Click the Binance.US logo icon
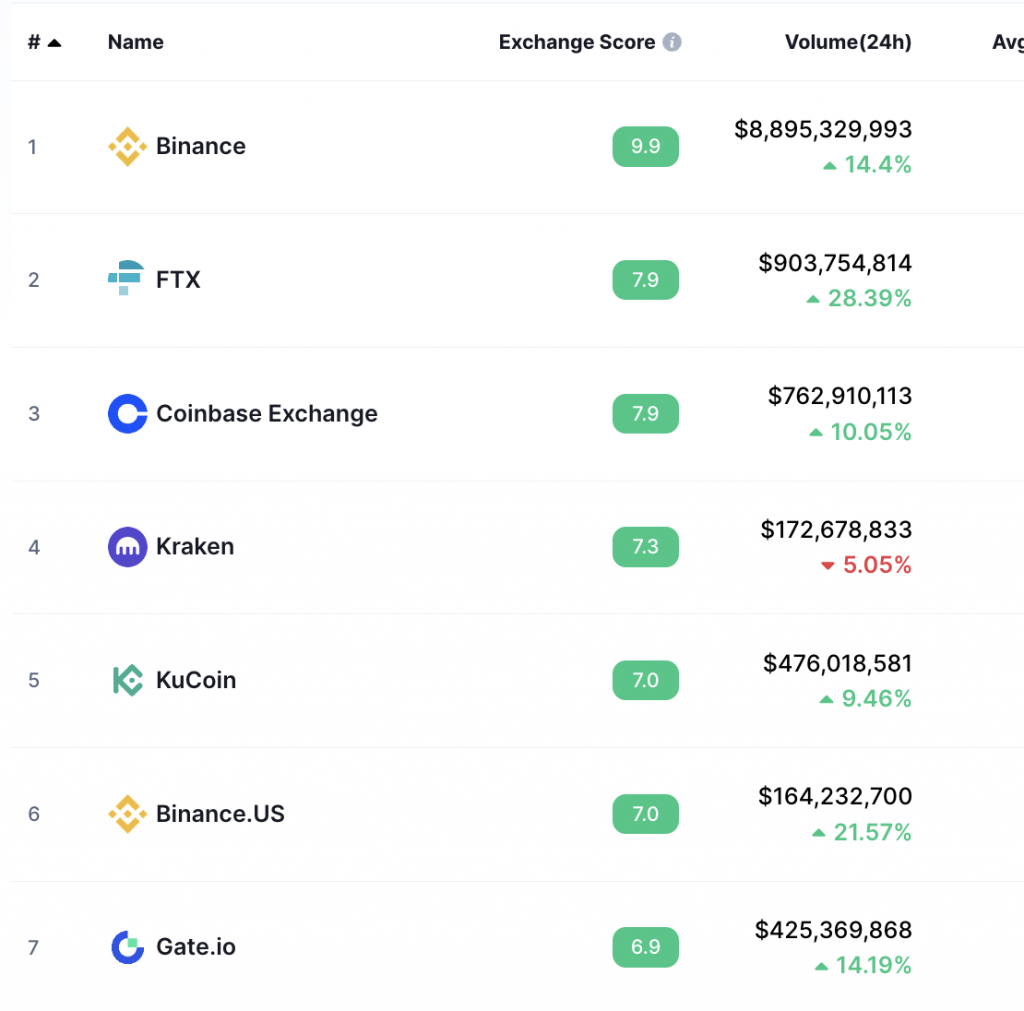This screenshot has width=1024, height=1011. click(x=127, y=814)
